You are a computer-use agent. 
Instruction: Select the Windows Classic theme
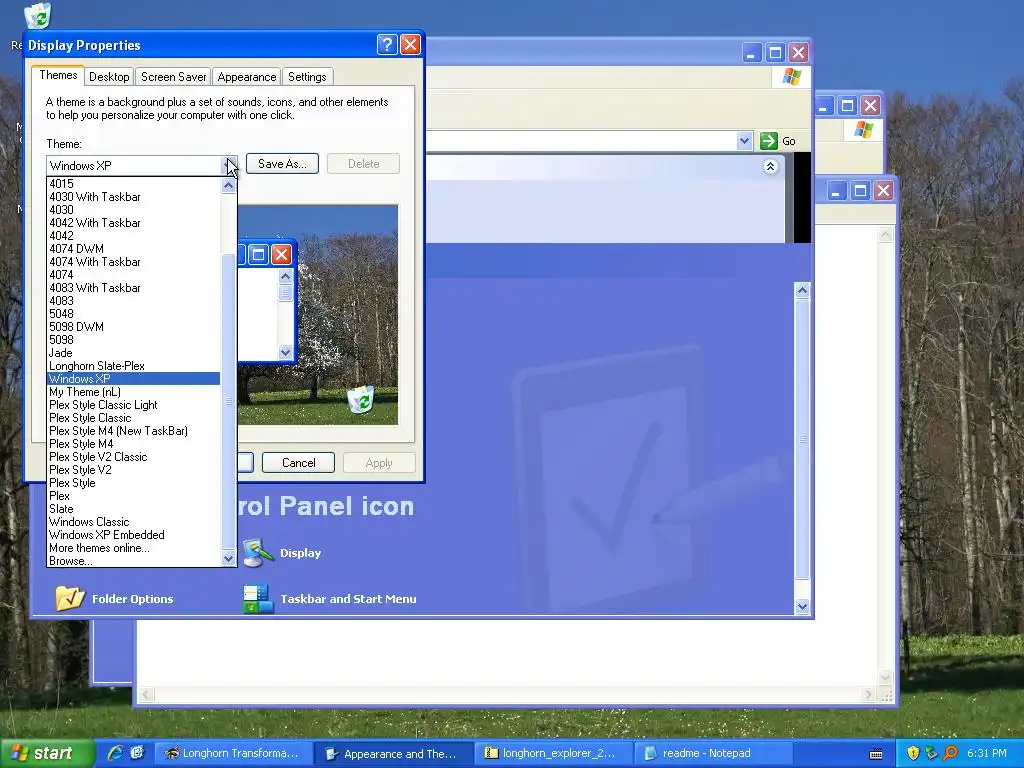pos(134,522)
